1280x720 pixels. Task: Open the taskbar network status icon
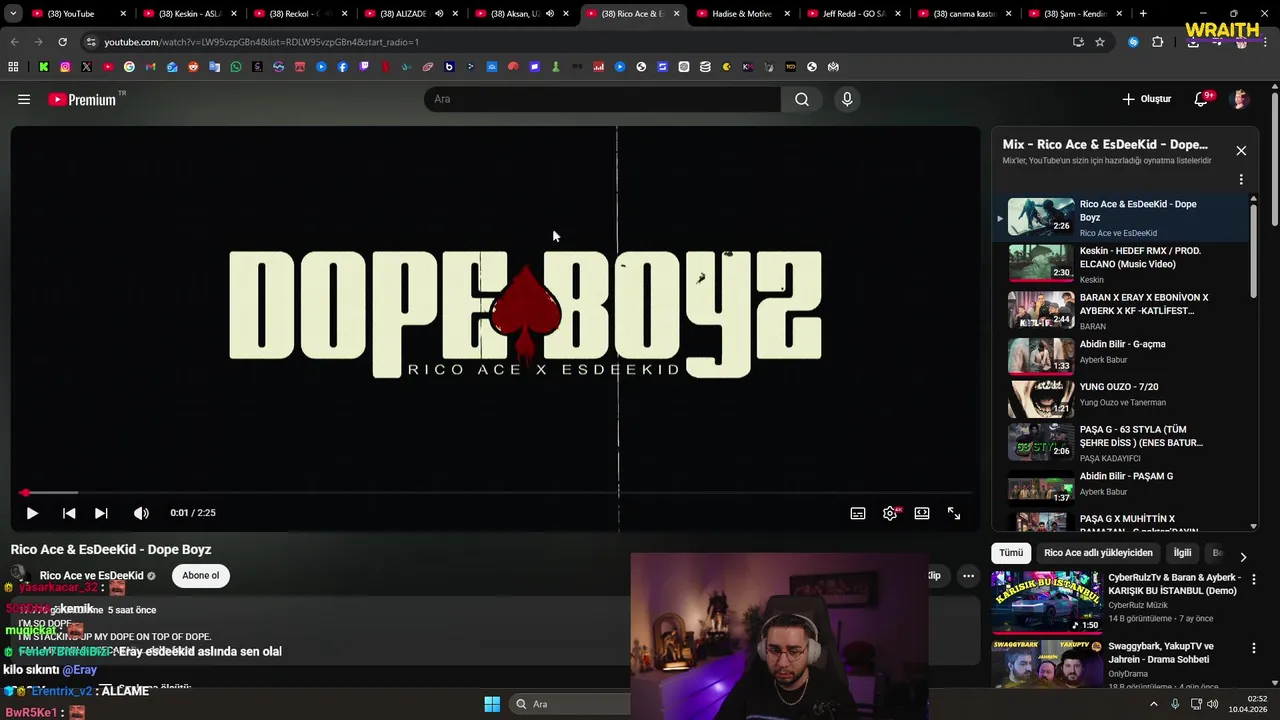click(1196, 704)
